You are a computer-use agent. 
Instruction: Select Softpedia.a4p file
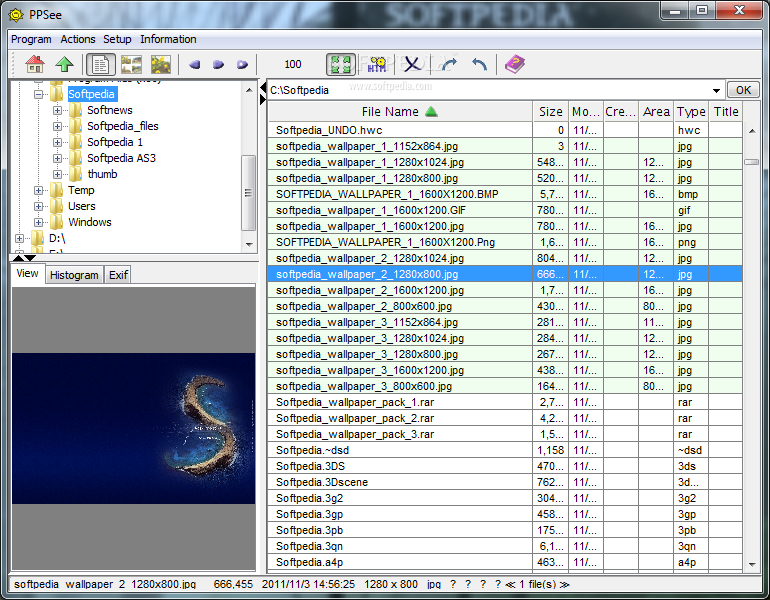coord(505,563)
